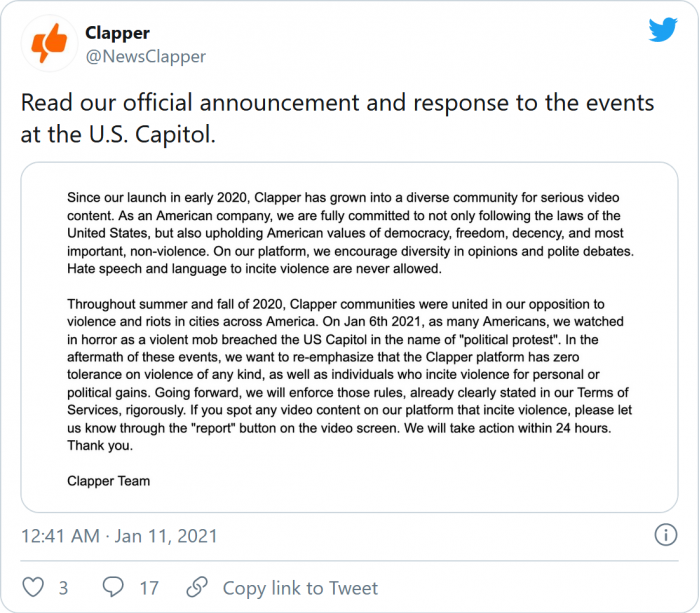
Task: Like the tweet with the heart icon
Action: tap(34, 587)
